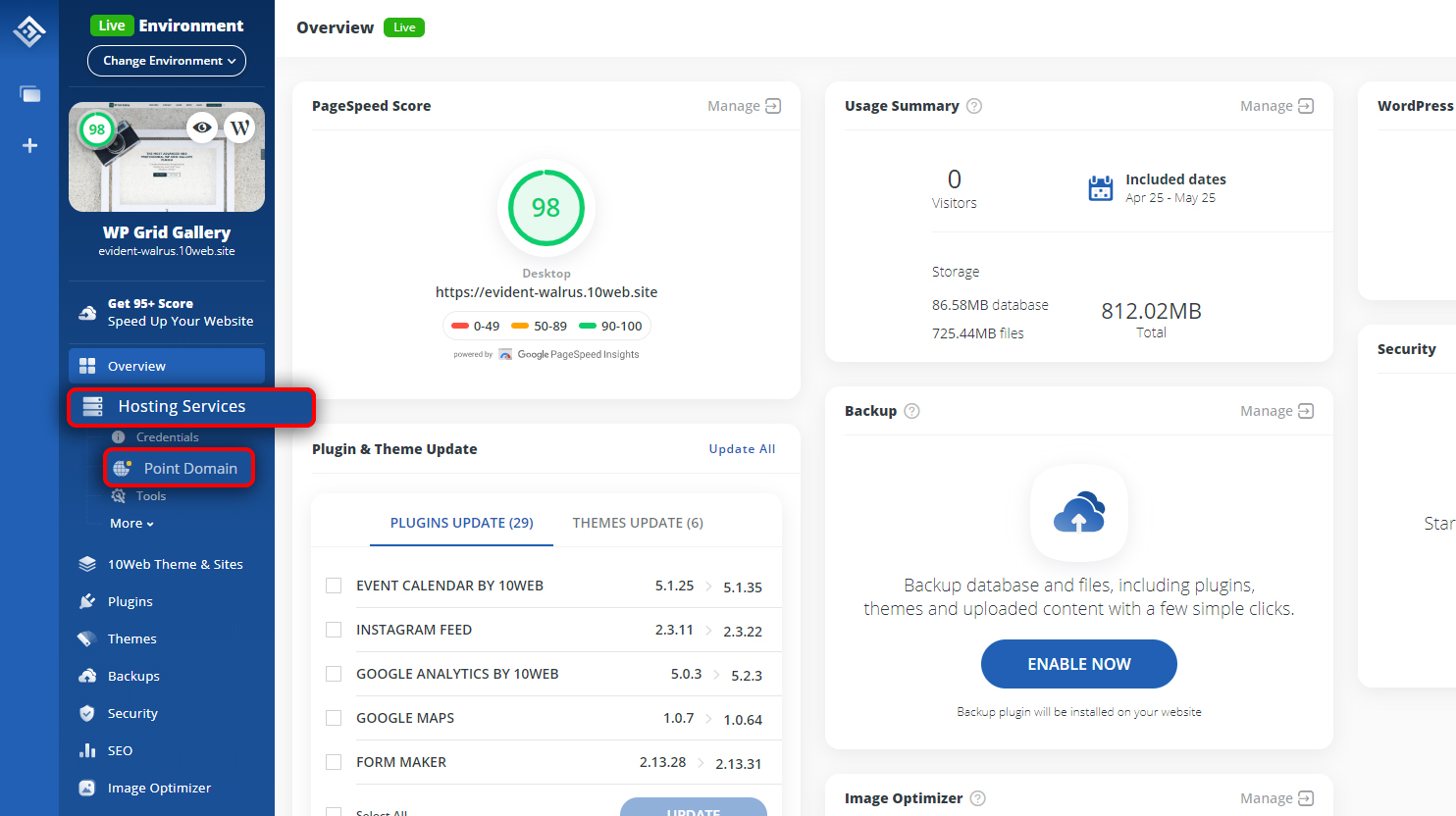Open Manage link in Backup card

pyautogui.click(x=1276, y=411)
